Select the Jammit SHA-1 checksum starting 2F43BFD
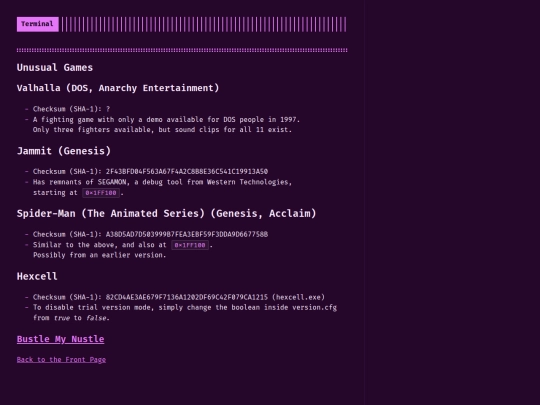The image size is (540, 405). pos(187,172)
